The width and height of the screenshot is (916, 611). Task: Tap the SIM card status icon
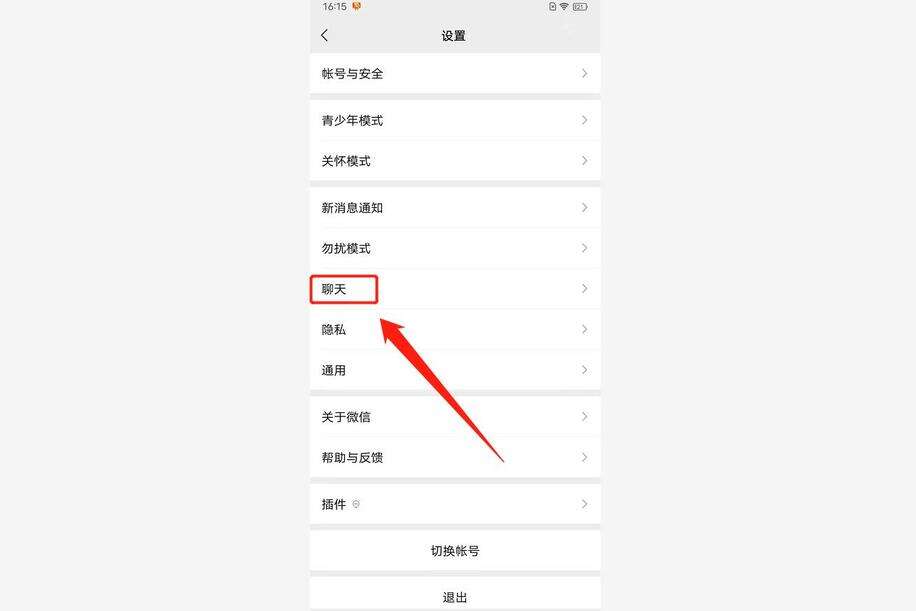click(x=552, y=6)
